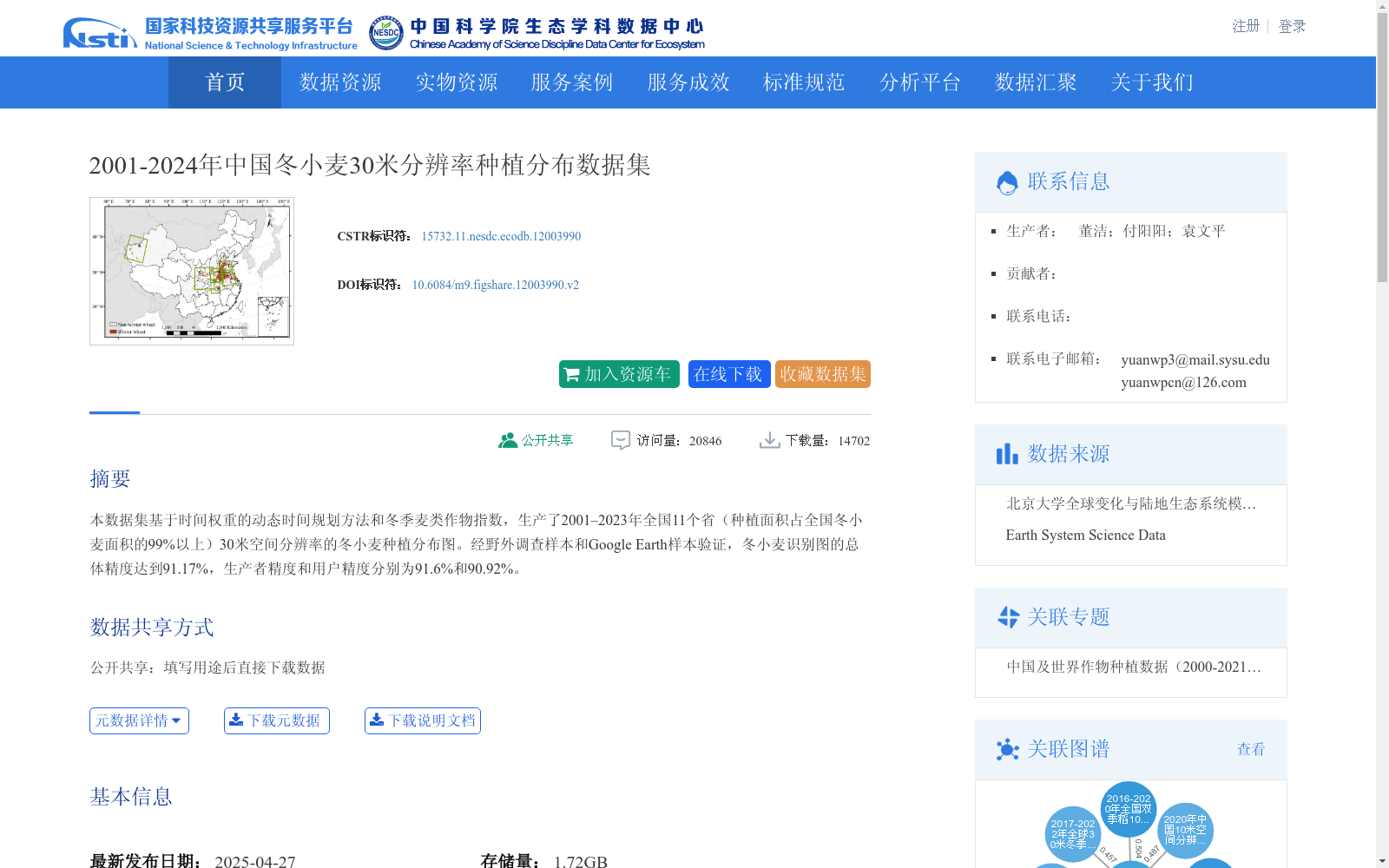Click the release date 2025-04-27
This screenshot has height=868, width=1389.
tap(255, 861)
